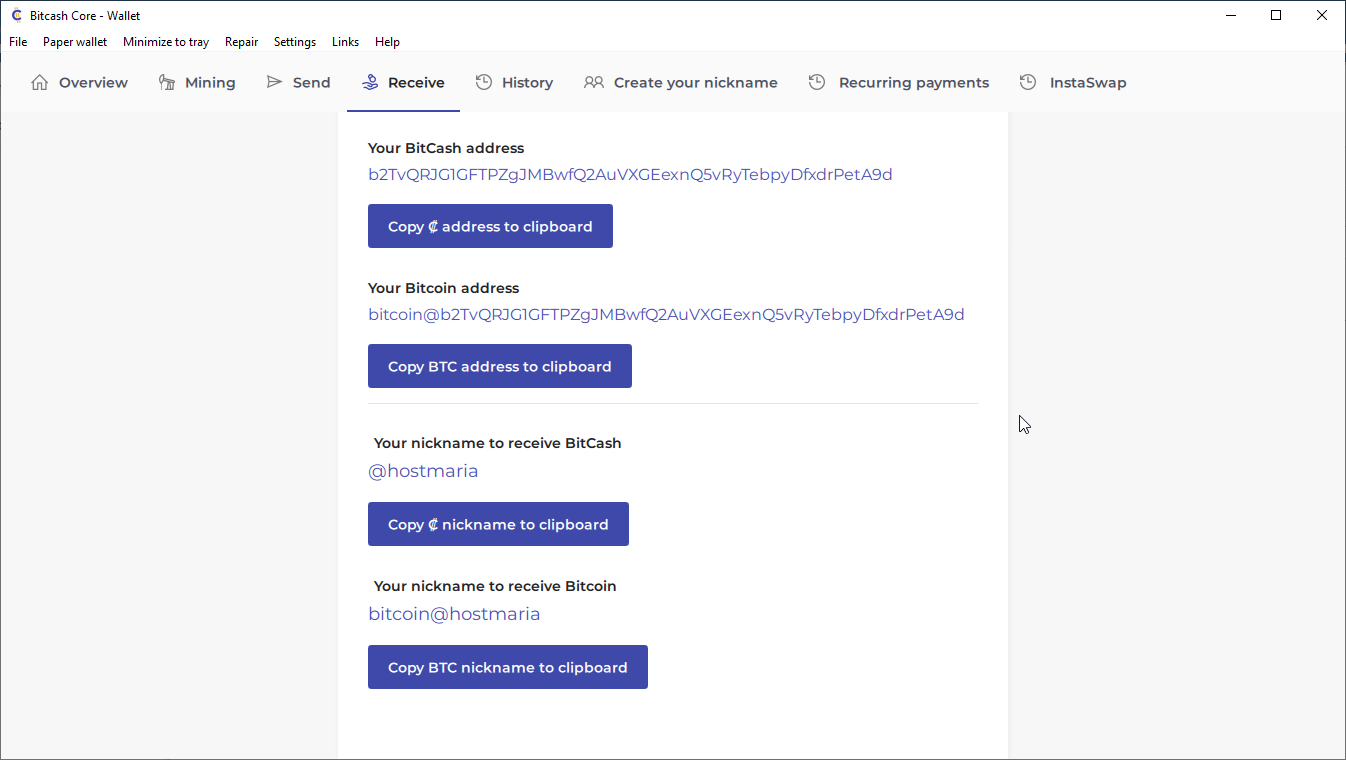Copy BitCash address to clipboard
The image size is (1346, 760).
490,226
